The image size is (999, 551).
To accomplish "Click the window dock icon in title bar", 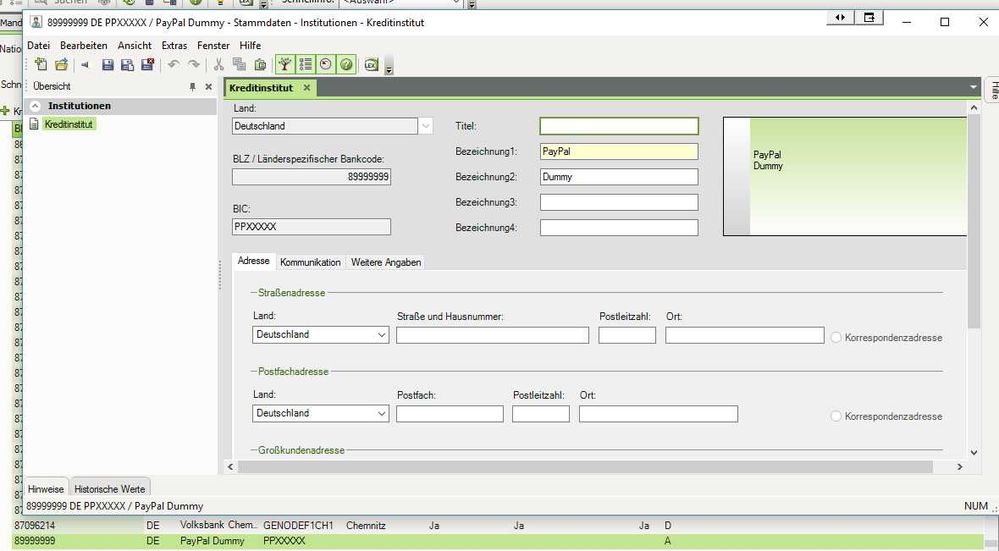I will pyautogui.click(x=869, y=18).
